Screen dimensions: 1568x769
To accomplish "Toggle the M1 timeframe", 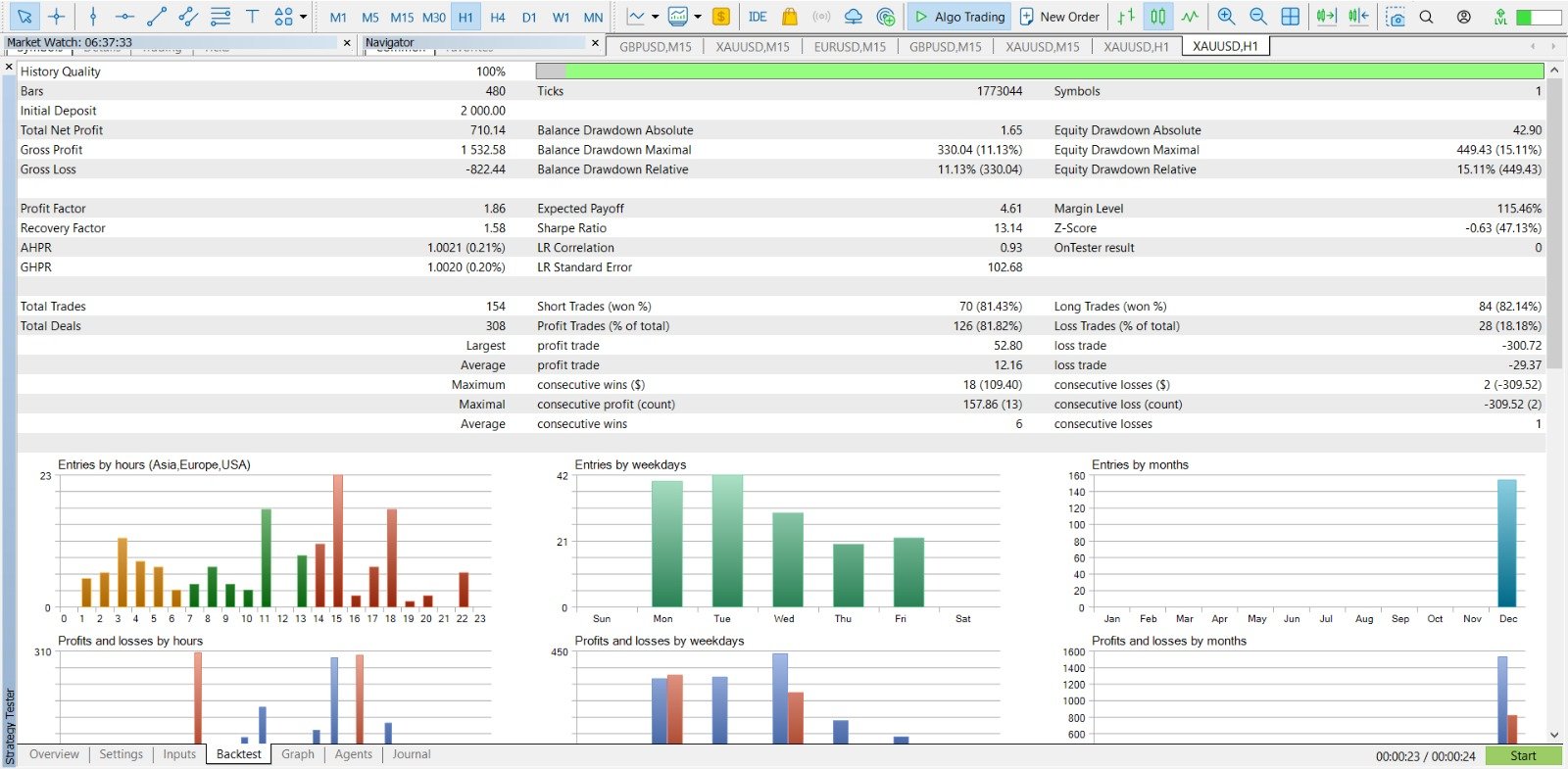I will [x=338, y=18].
